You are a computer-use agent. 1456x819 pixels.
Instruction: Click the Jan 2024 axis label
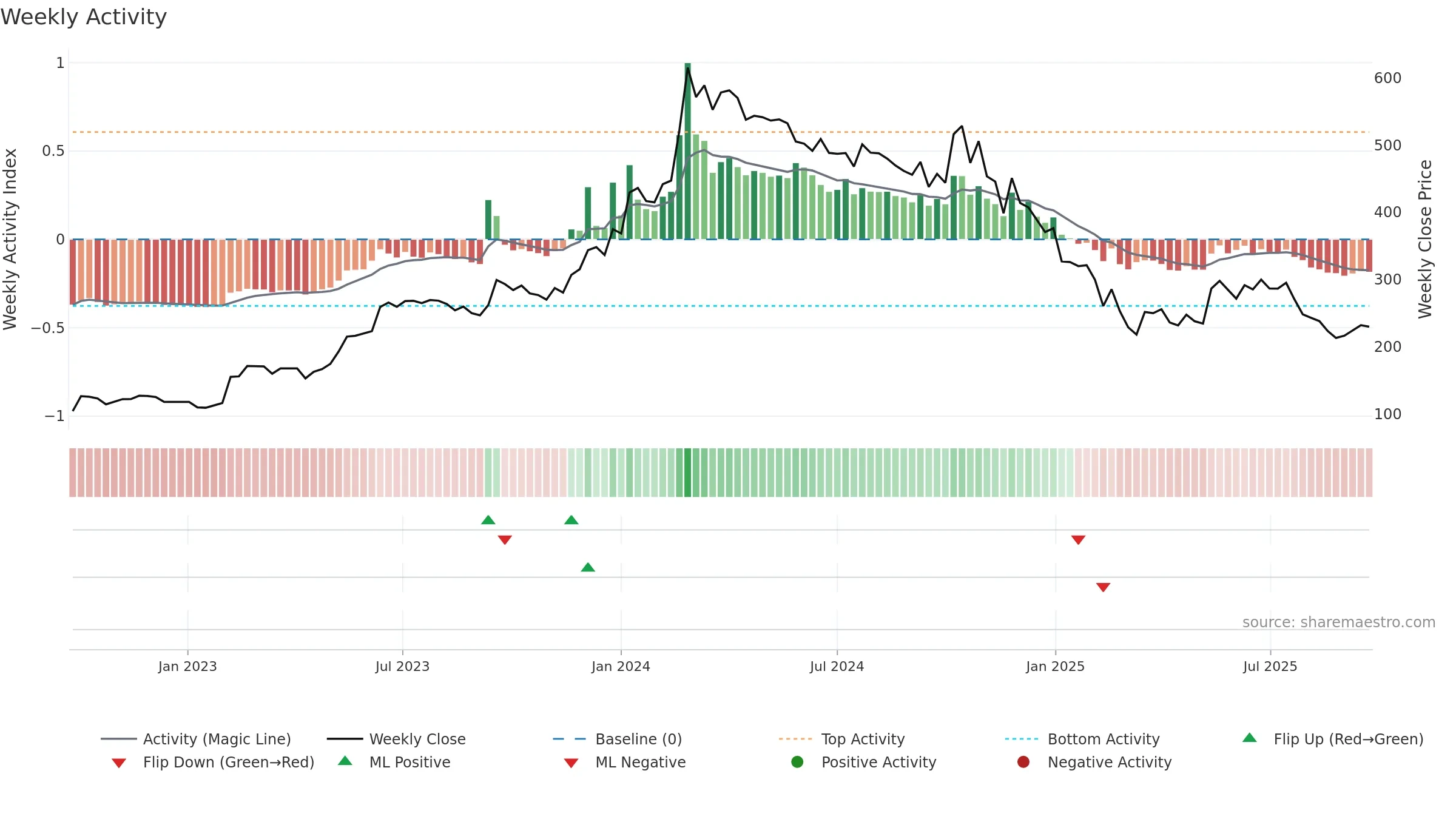click(x=621, y=666)
